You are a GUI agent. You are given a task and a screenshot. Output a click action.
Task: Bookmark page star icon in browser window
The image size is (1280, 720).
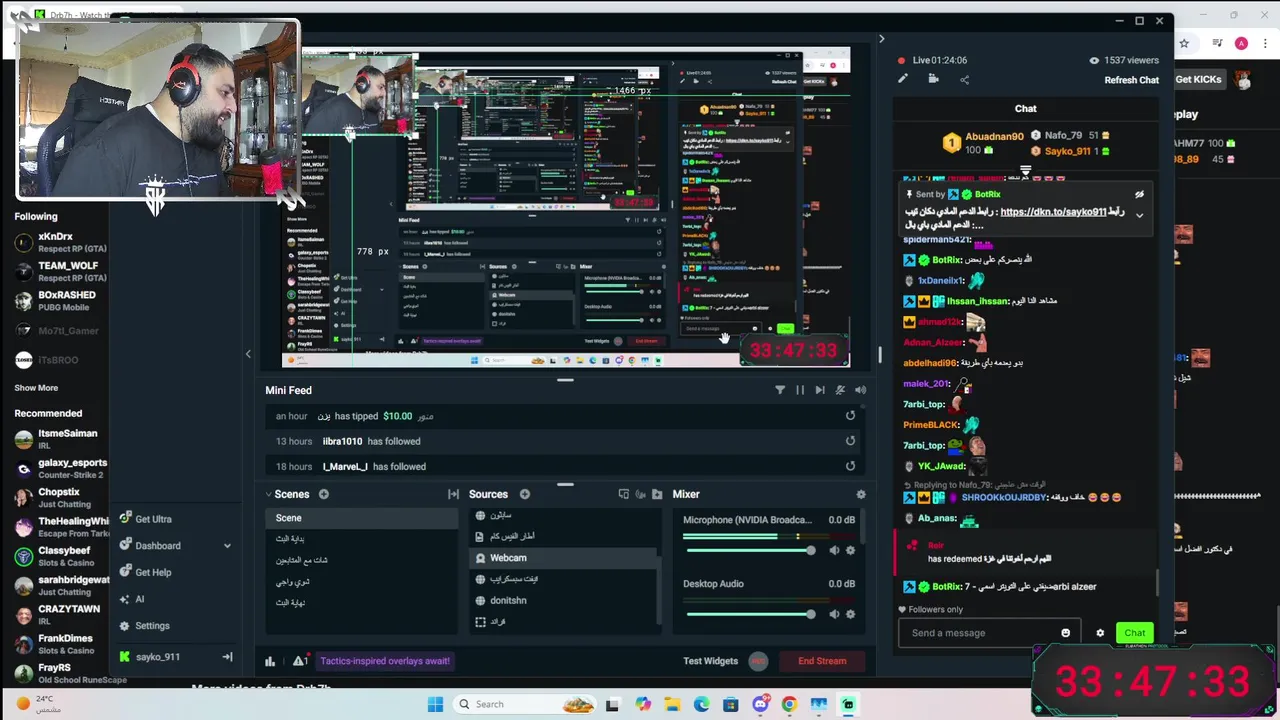[x=1184, y=43]
